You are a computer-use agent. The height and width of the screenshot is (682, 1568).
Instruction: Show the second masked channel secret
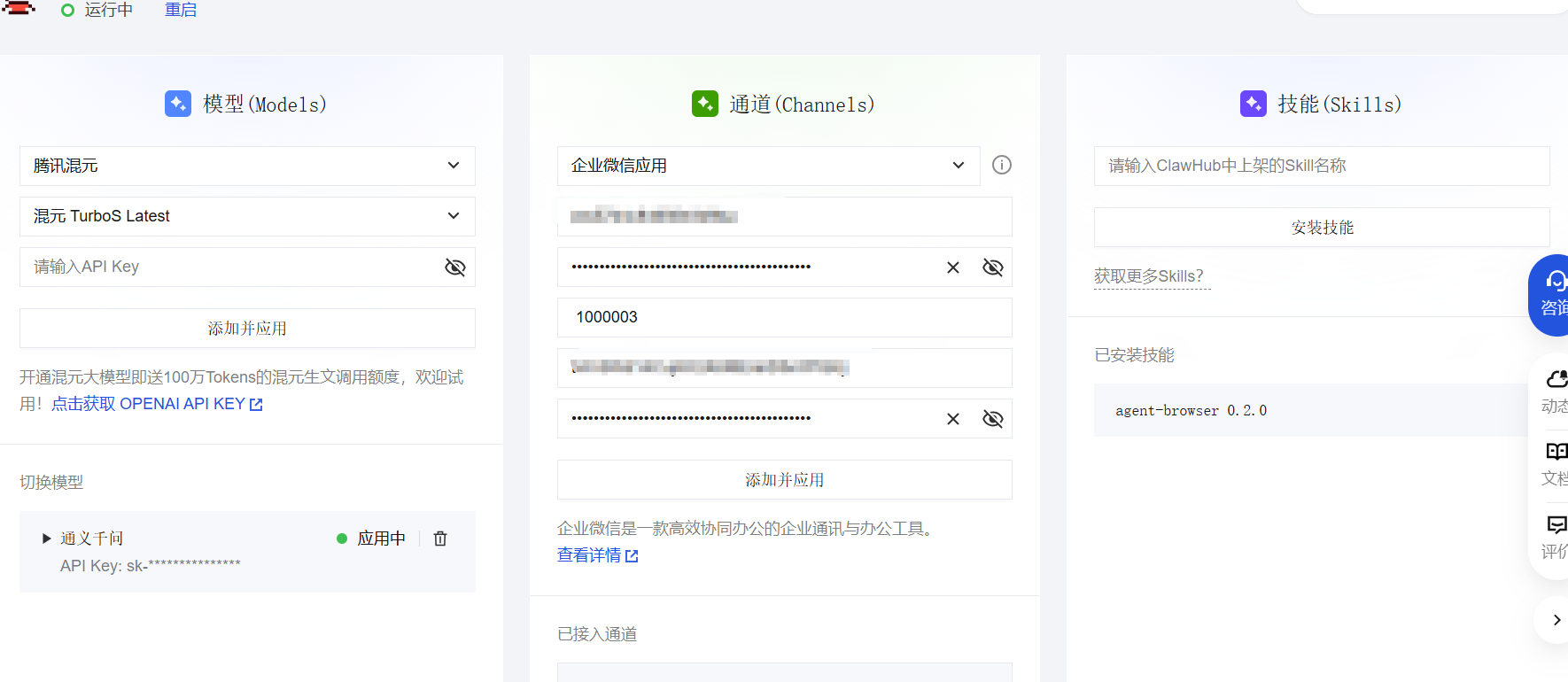993,419
